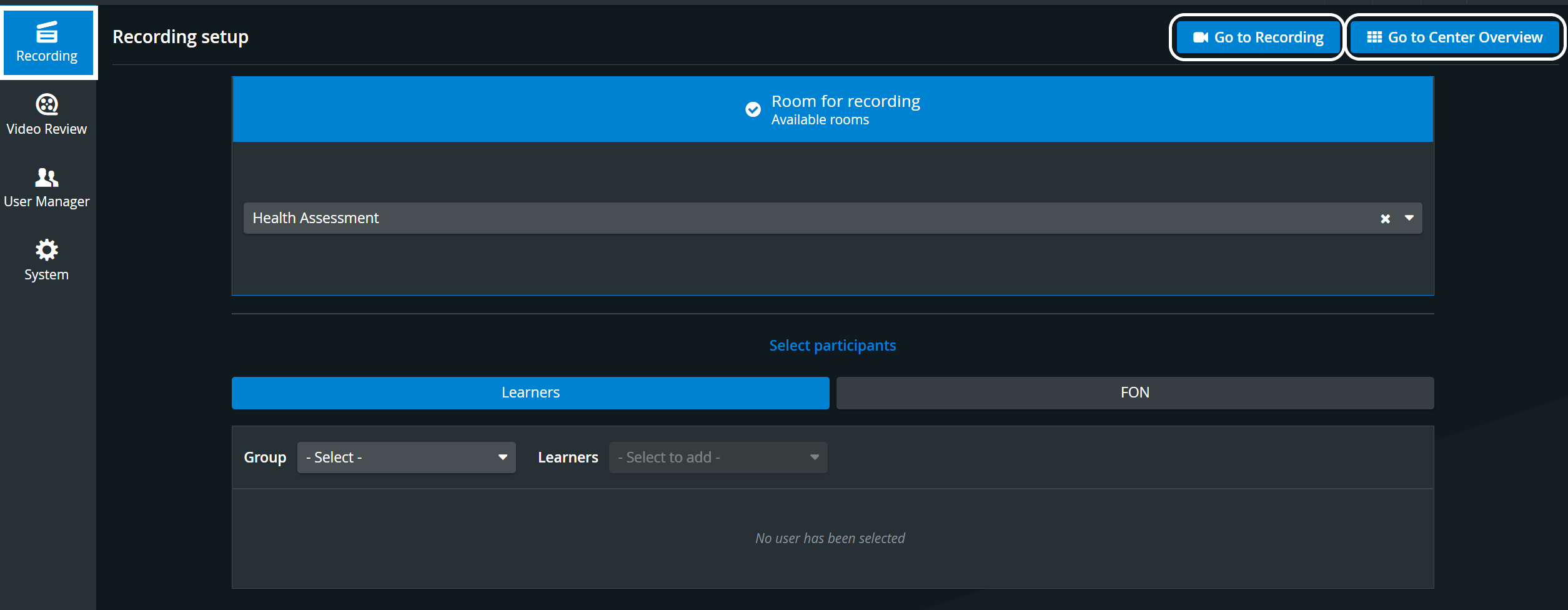Click Select participants heading link

832,346
